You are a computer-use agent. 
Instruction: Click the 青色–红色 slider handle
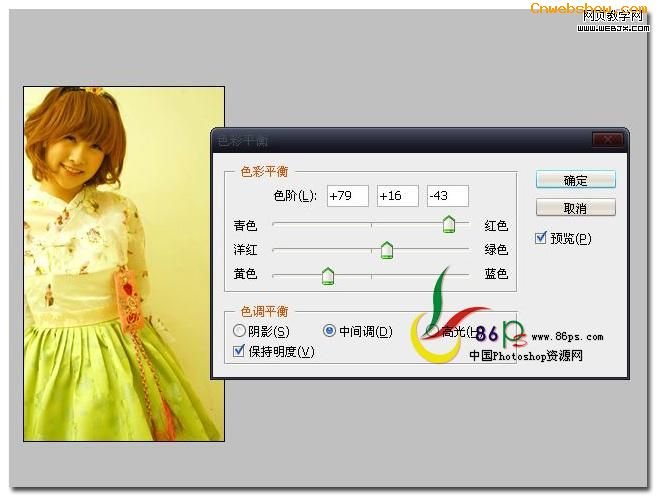(x=449, y=225)
